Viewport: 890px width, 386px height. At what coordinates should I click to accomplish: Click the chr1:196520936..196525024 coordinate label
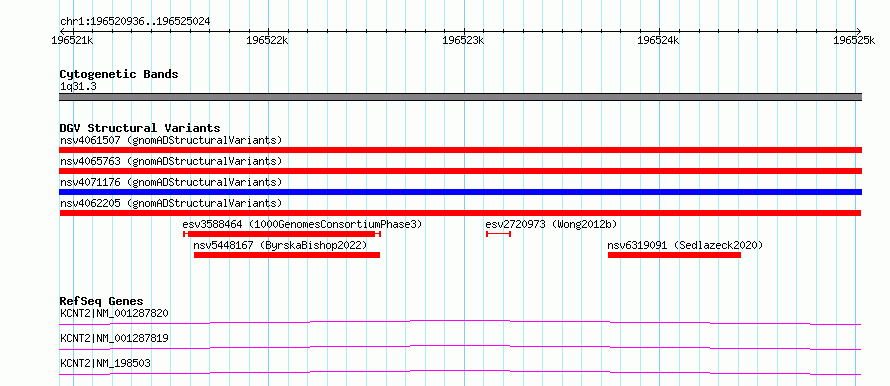[135, 22]
